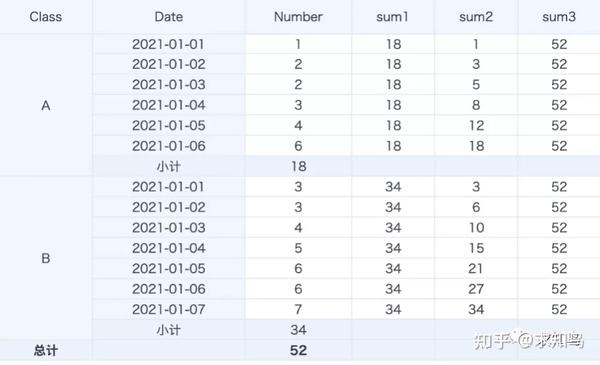Click class A date 2021-01-04 cell
This screenshot has width=600, height=365.
coord(168,105)
